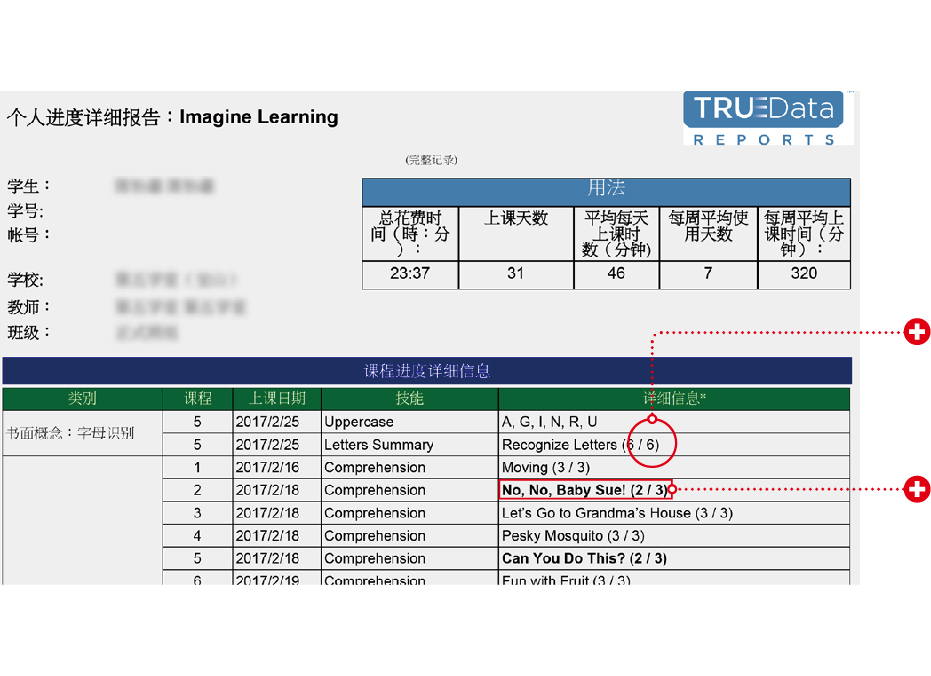Click the lesson number 3 cell

coord(198,513)
